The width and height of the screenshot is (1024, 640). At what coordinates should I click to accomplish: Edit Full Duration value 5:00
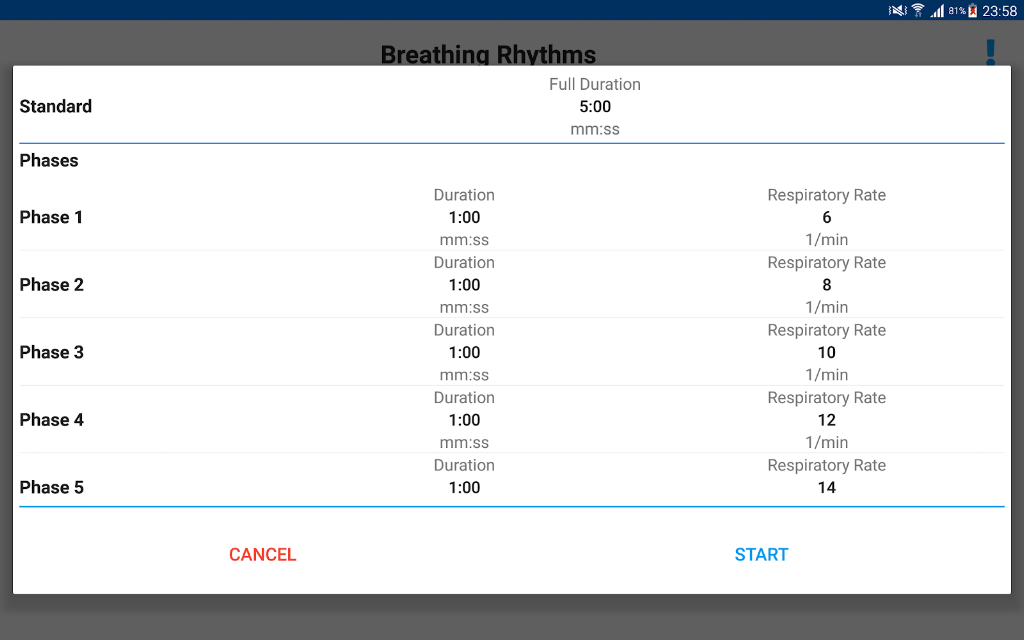[x=595, y=106]
